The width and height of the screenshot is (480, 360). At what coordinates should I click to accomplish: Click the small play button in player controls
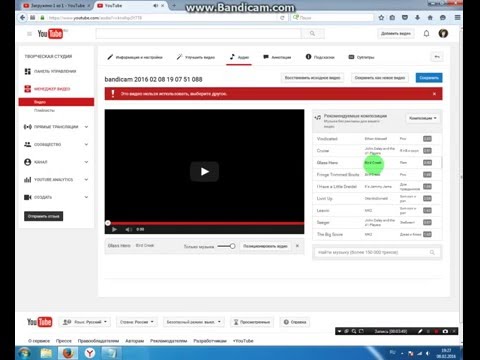pos(114,229)
